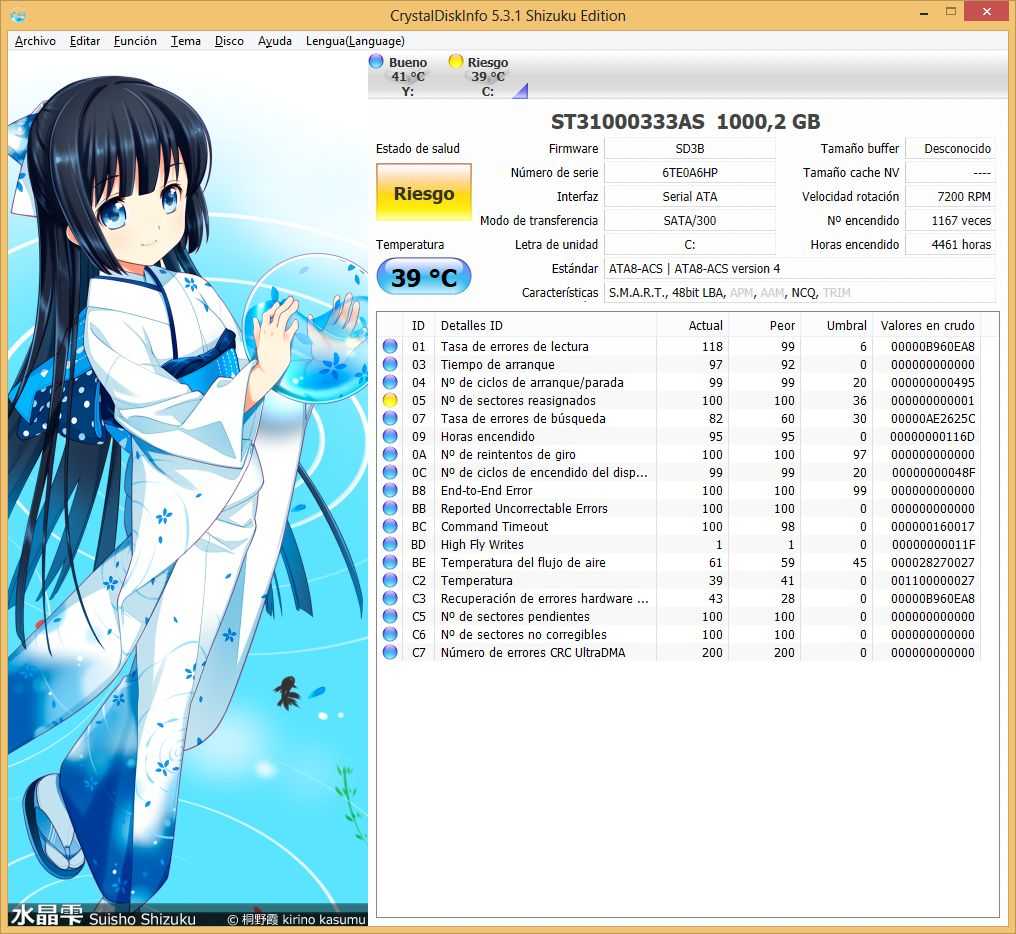Screen dimensions: 1016x934
Task: Click the raw value 000028270027
Action: 932,563
